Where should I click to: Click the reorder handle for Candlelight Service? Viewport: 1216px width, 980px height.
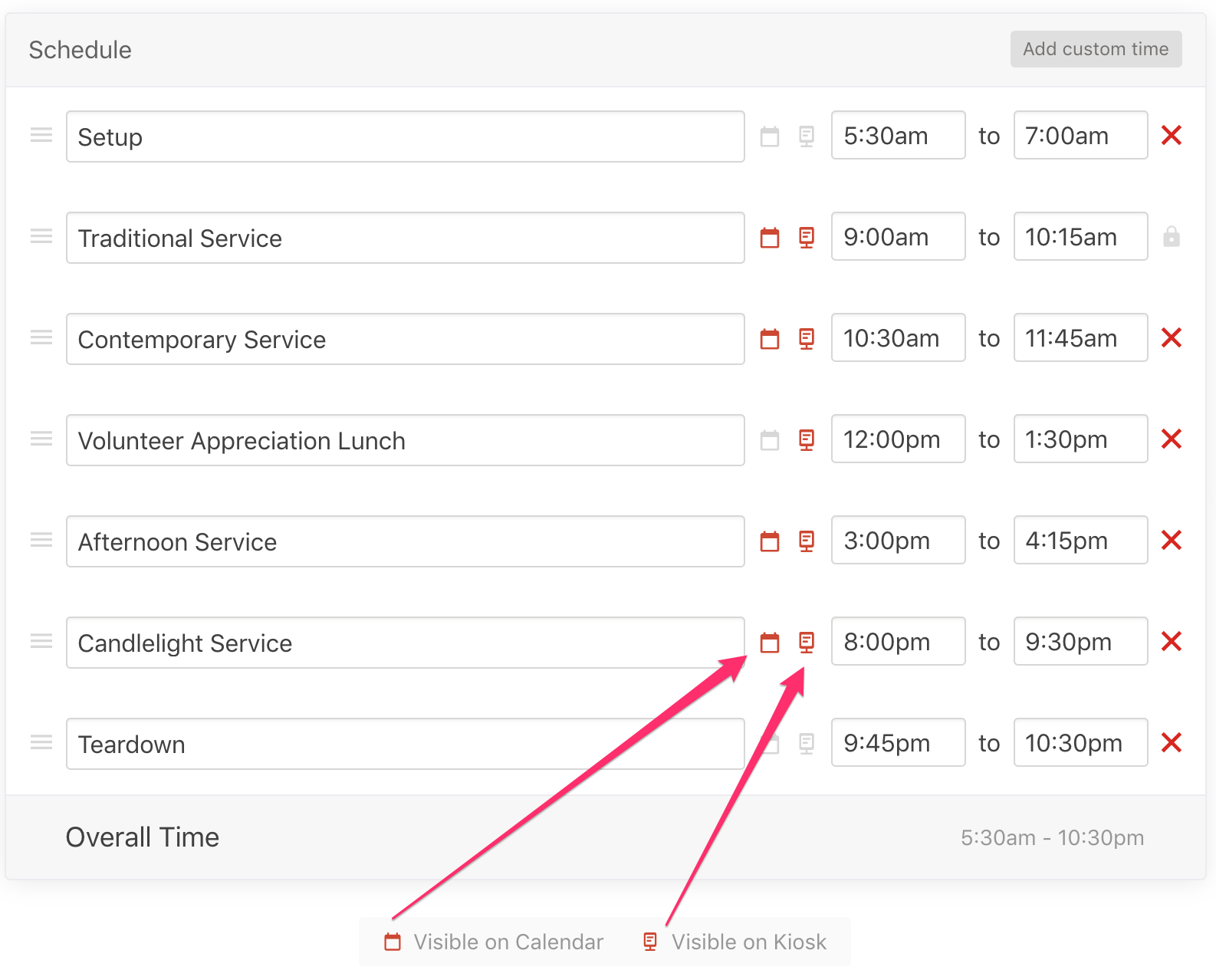tap(41, 641)
